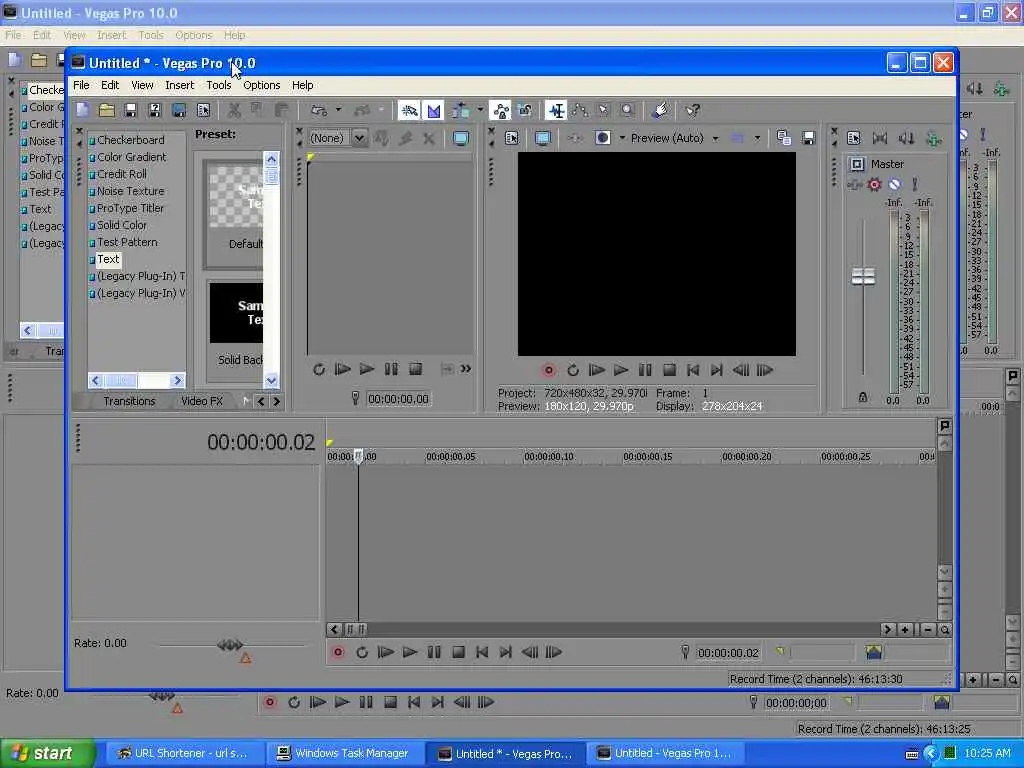Open Project Properties icon in main toolbar

coord(203,110)
